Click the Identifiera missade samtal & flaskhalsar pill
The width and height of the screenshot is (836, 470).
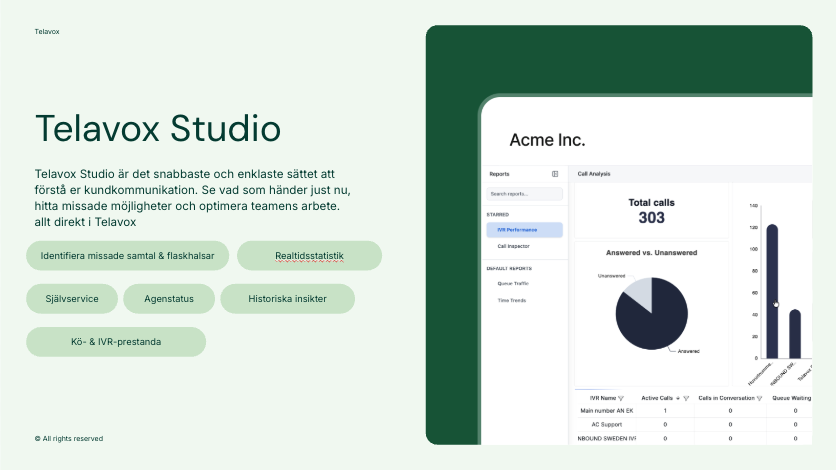(x=128, y=256)
